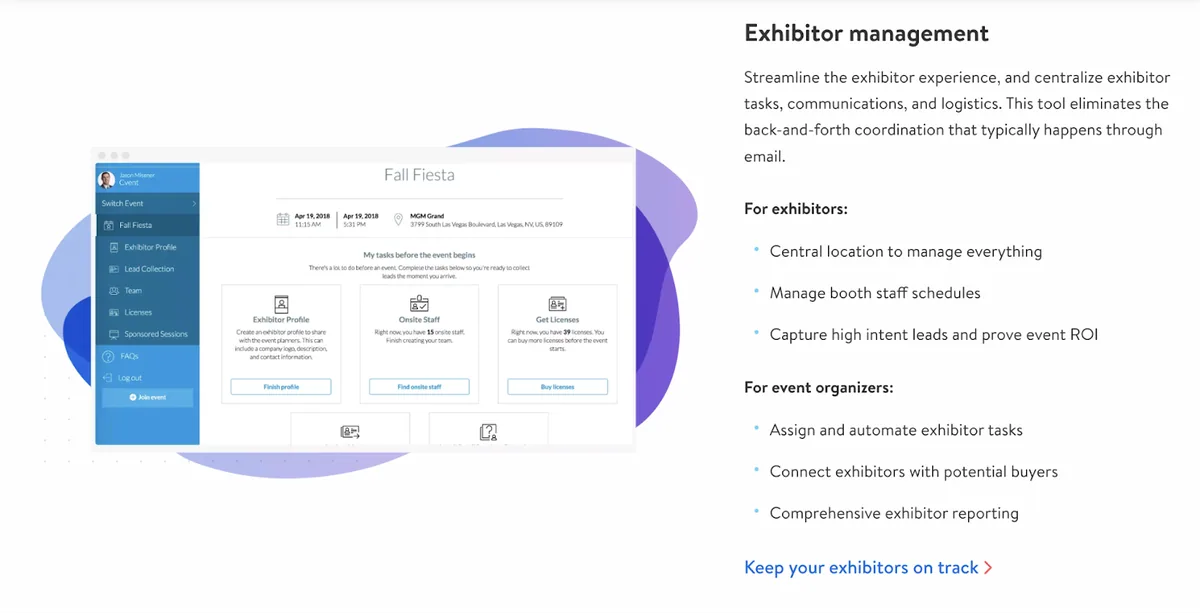Click the Finish profile button

[x=281, y=386]
